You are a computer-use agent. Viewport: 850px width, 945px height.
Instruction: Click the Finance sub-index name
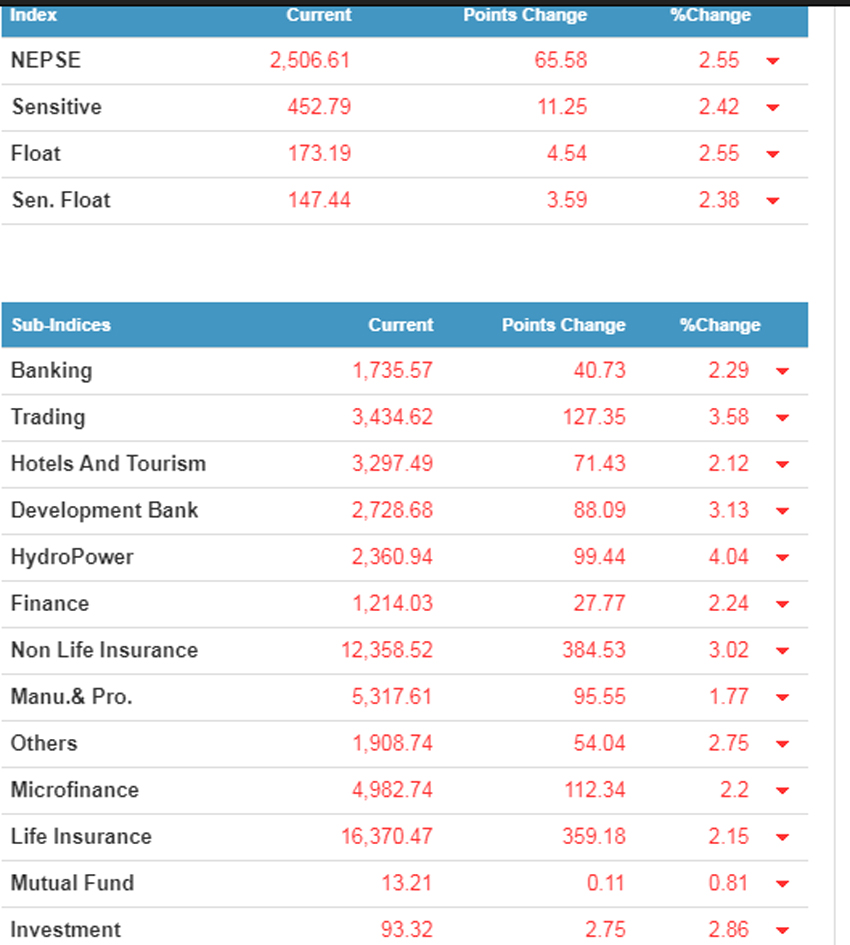(x=50, y=603)
